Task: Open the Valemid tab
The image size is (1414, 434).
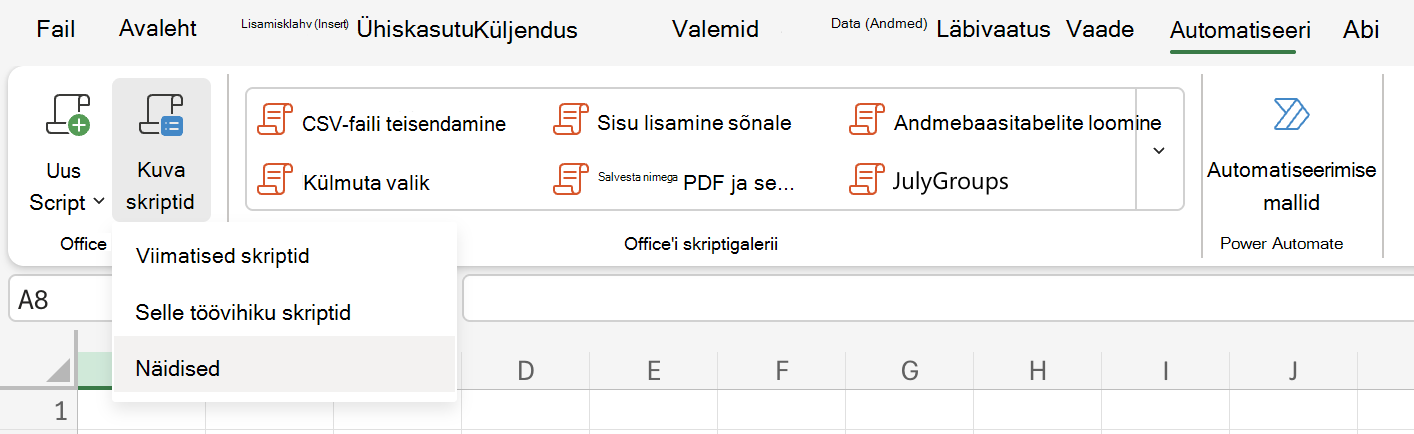Action: pyautogui.click(x=715, y=29)
